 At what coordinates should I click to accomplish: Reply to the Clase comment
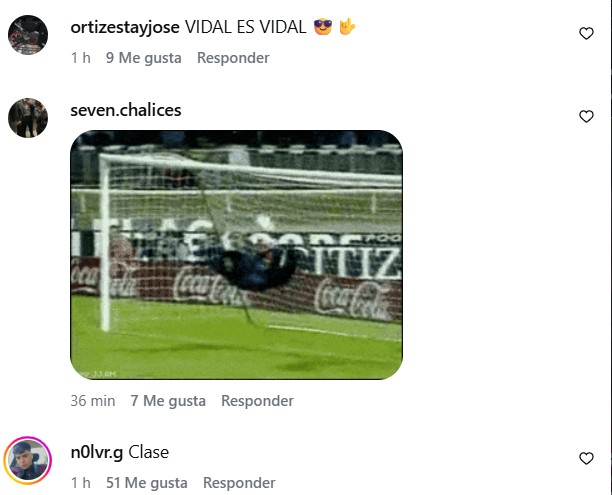click(x=239, y=483)
